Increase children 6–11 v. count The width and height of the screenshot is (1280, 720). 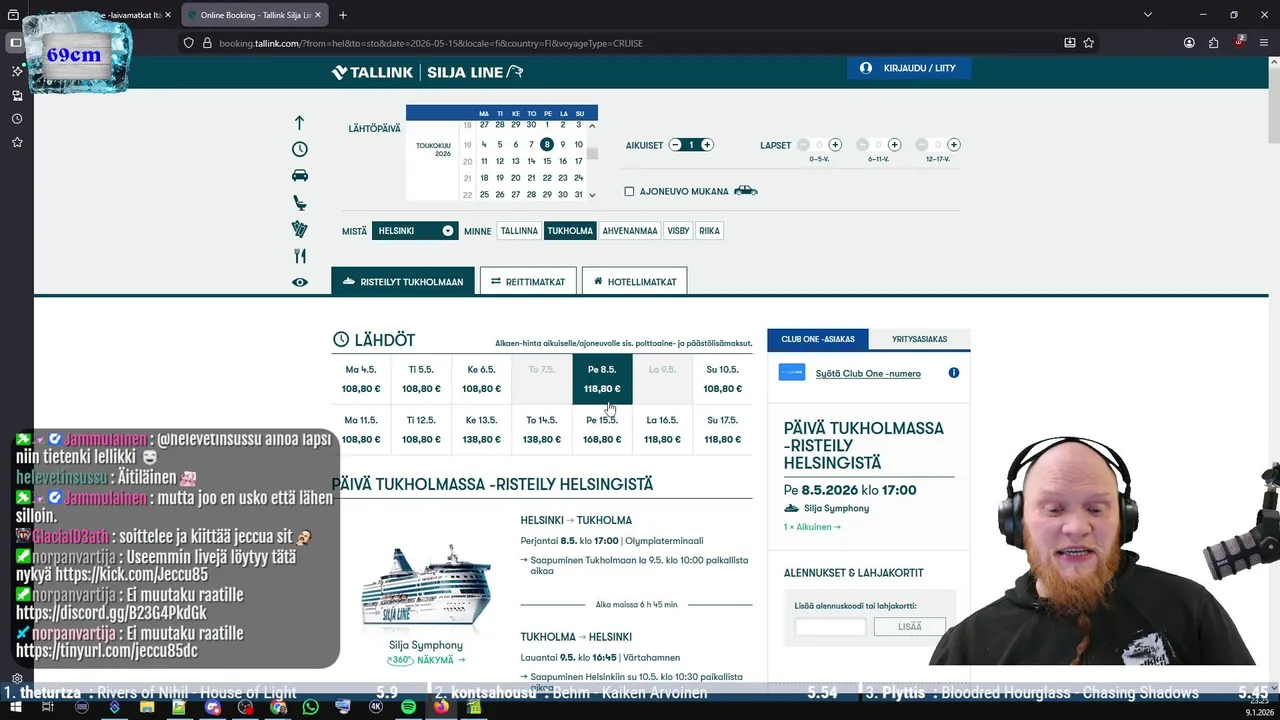895,145
